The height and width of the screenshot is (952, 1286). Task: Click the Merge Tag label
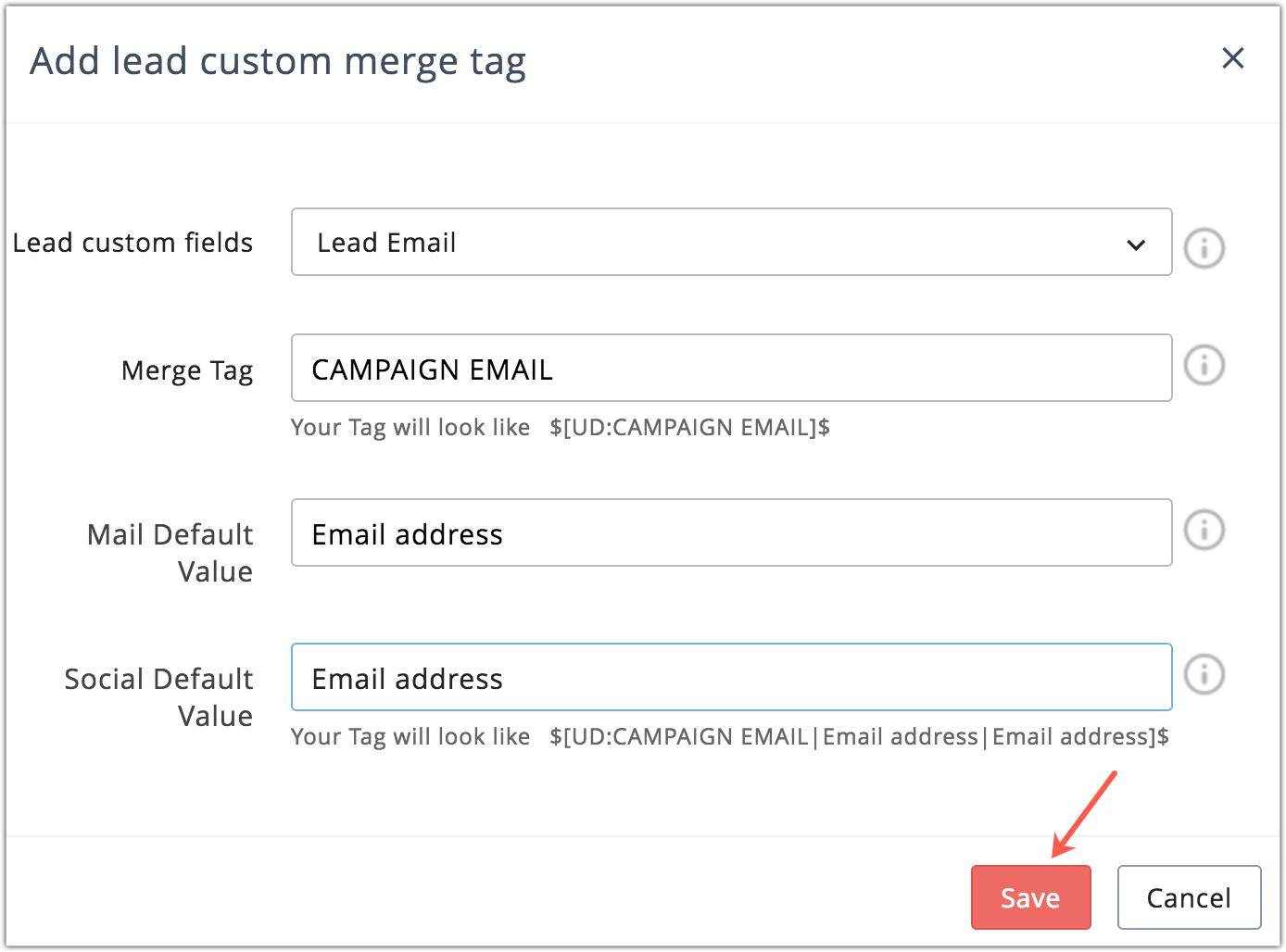click(x=187, y=370)
